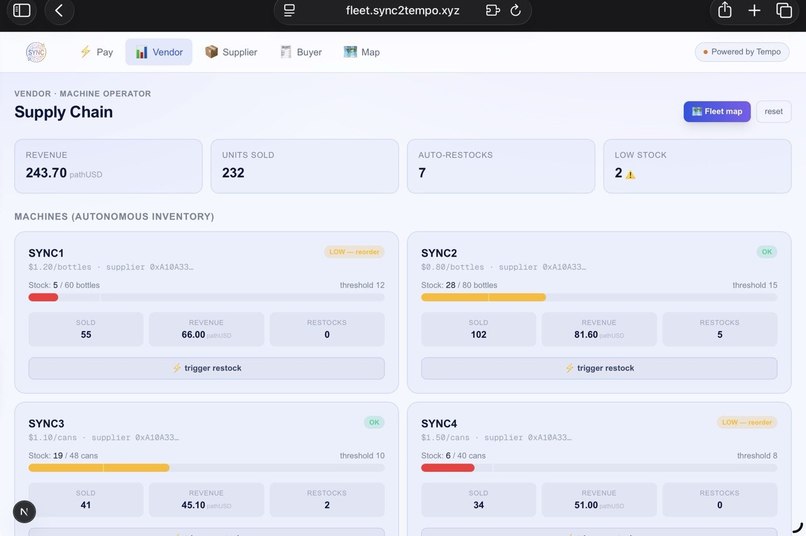Click the reset button
The width and height of the screenshot is (806, 536).
pos(774,112)
